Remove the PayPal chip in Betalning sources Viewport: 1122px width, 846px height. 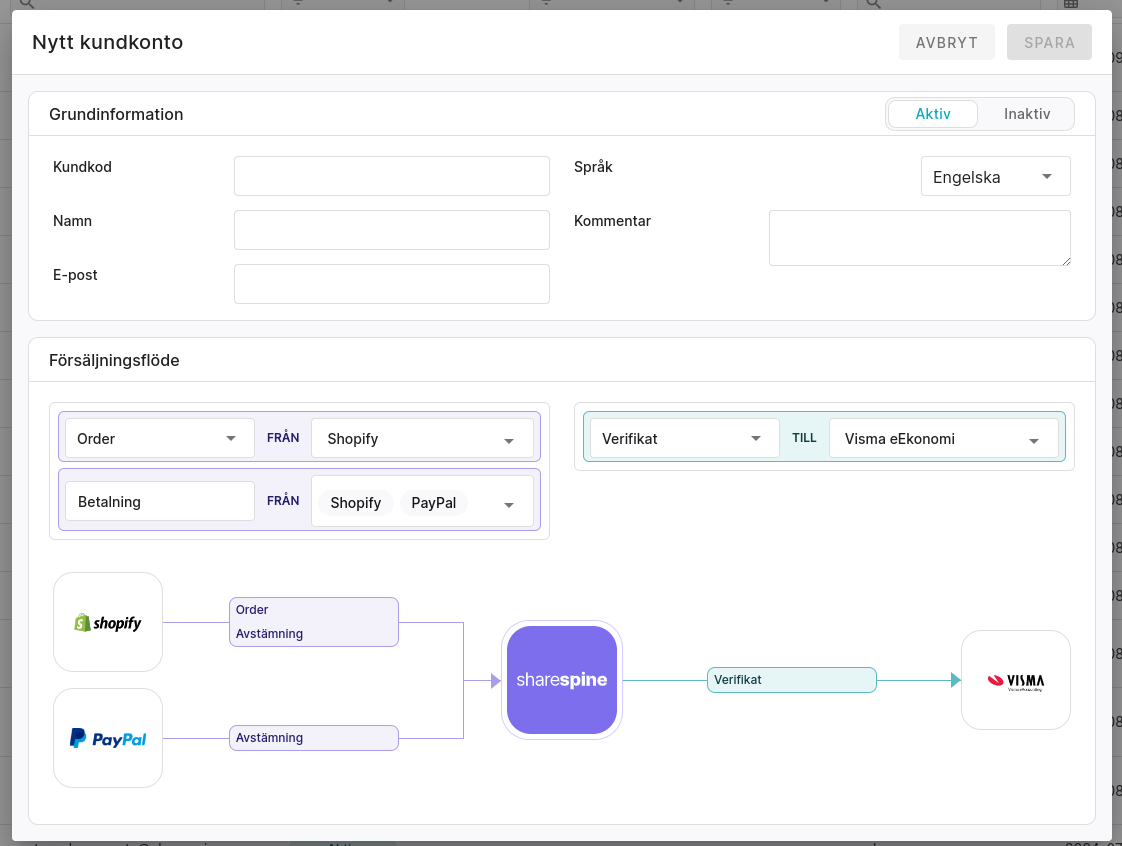434,503
